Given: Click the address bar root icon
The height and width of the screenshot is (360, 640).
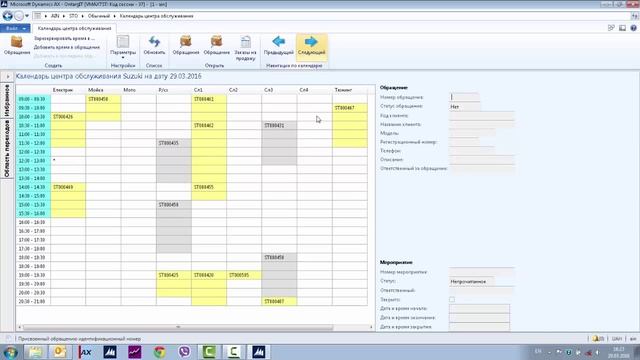Looking at the screenshot, I should (37, 16).
